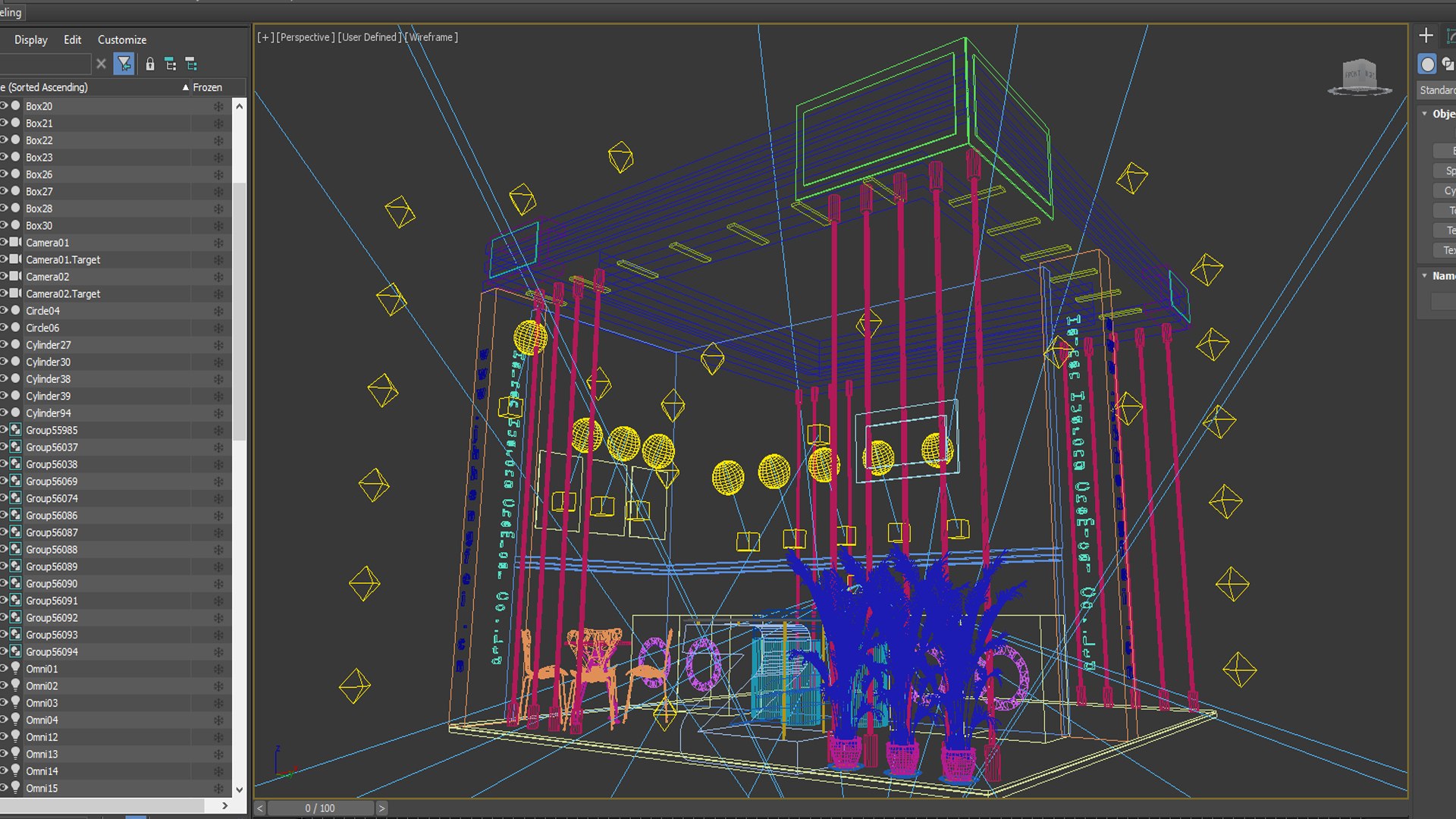Click the Wireframe viewport label

click(x=432, y=37)
